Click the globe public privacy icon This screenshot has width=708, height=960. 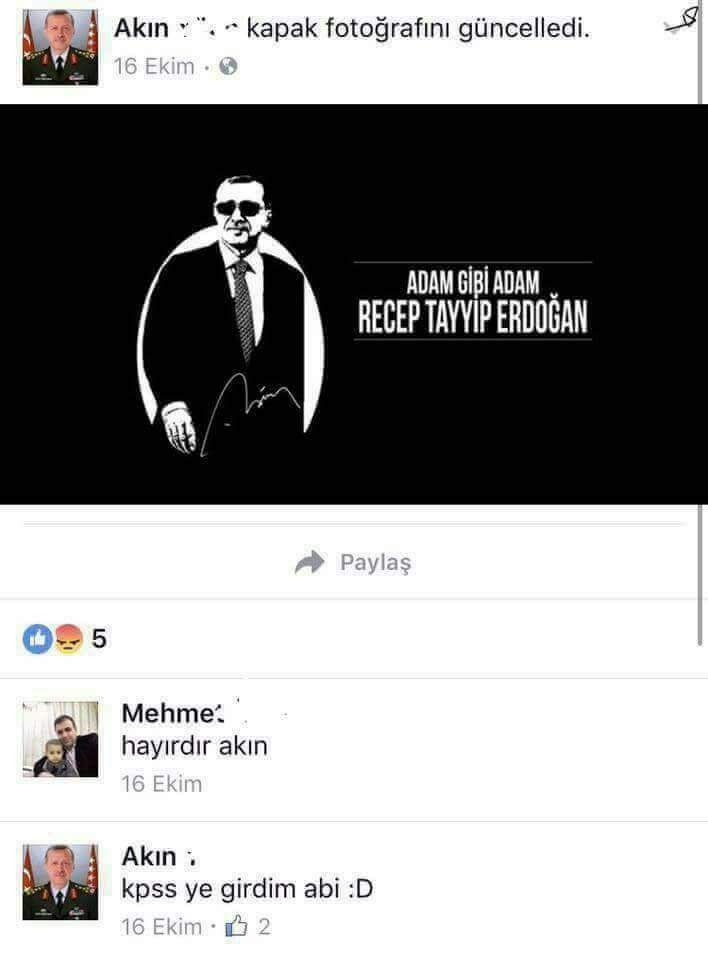click(x=228, y=66)
